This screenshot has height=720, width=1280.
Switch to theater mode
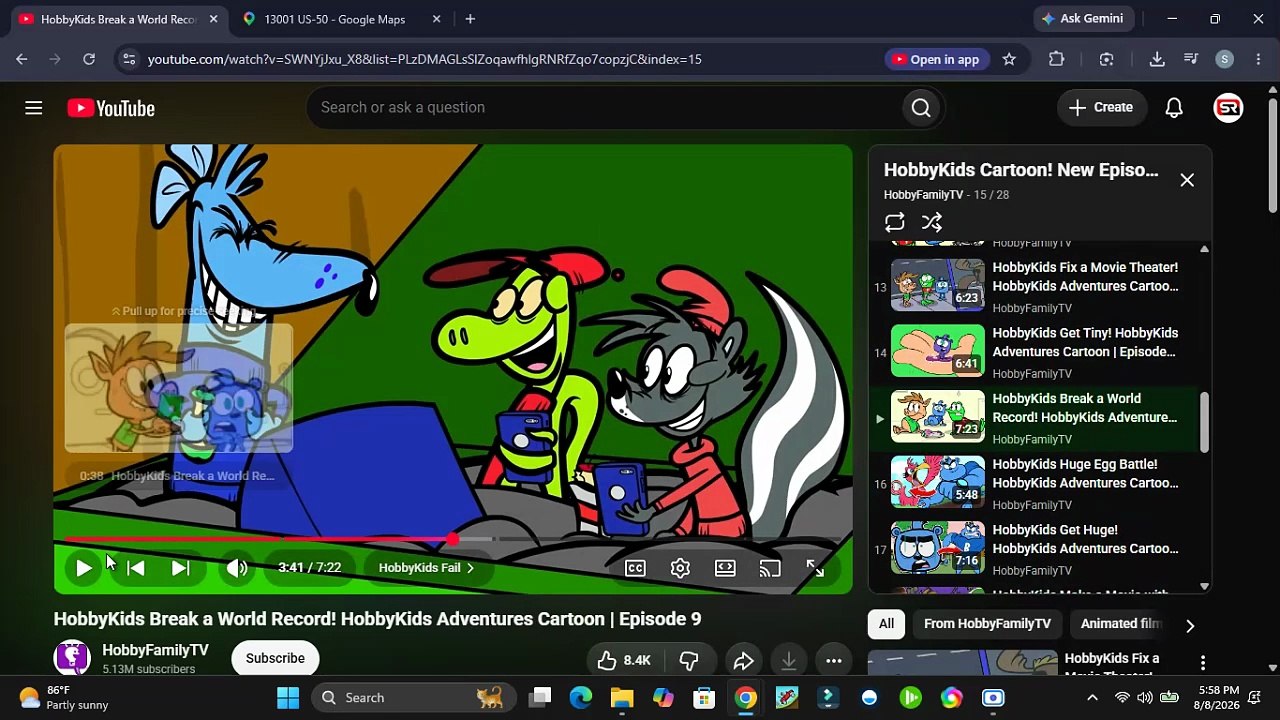click(725, 568)
